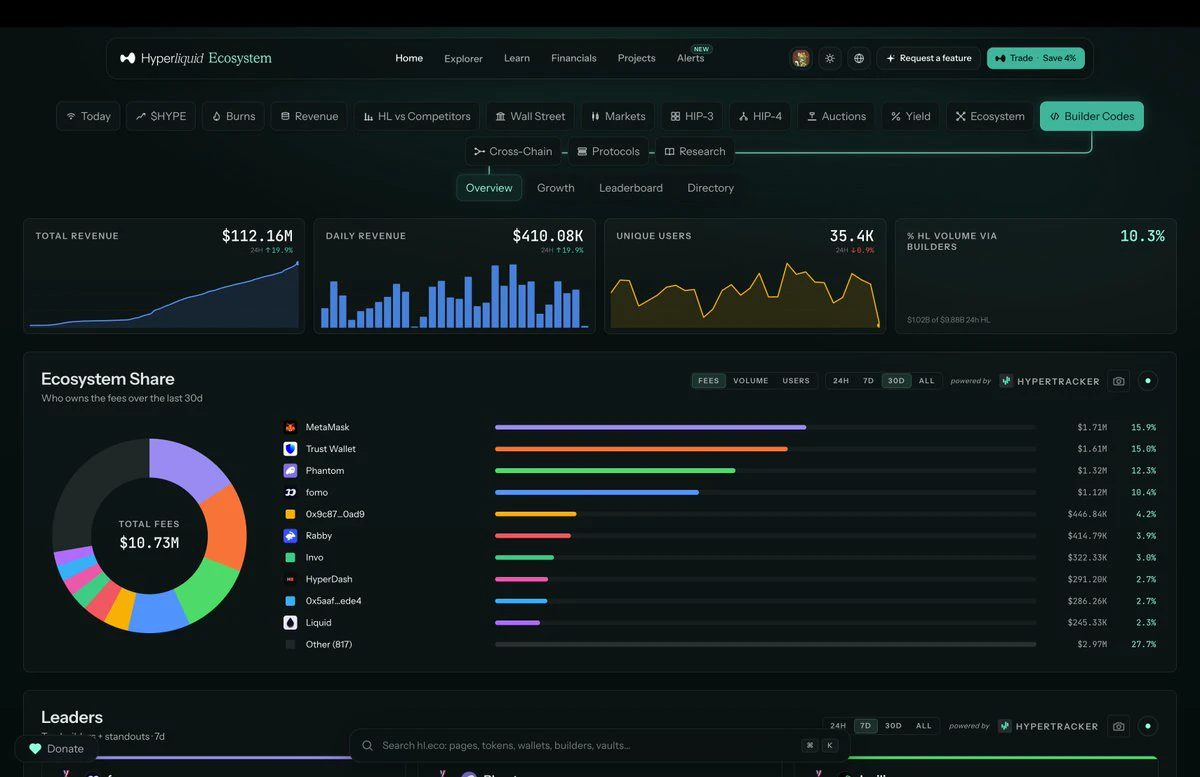Click the Hyperliquid Ecosystem logo
Screen dimensions: 1200x777
tap(195, 58)
